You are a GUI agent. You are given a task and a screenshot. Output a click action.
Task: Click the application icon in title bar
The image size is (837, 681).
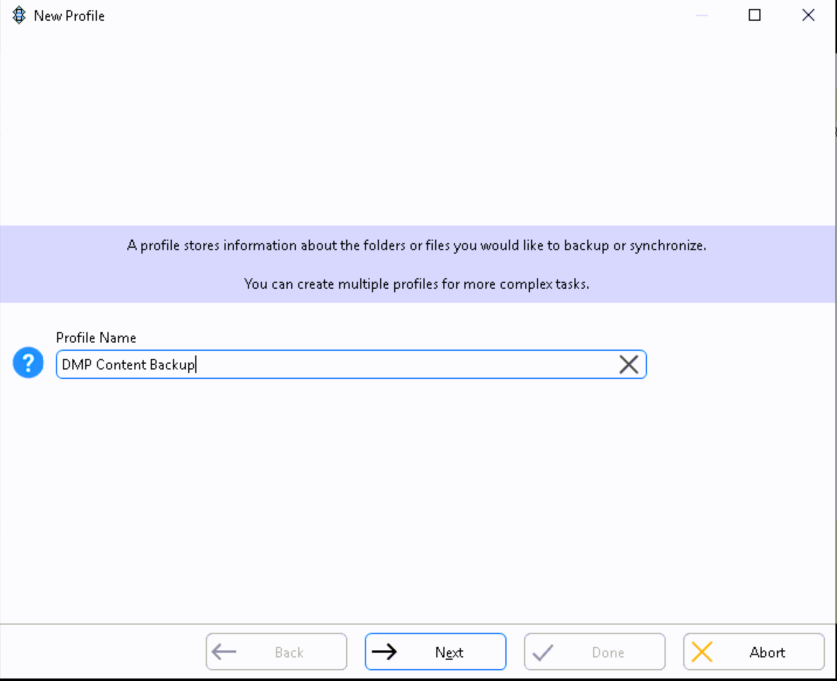(x=18, y=15)
